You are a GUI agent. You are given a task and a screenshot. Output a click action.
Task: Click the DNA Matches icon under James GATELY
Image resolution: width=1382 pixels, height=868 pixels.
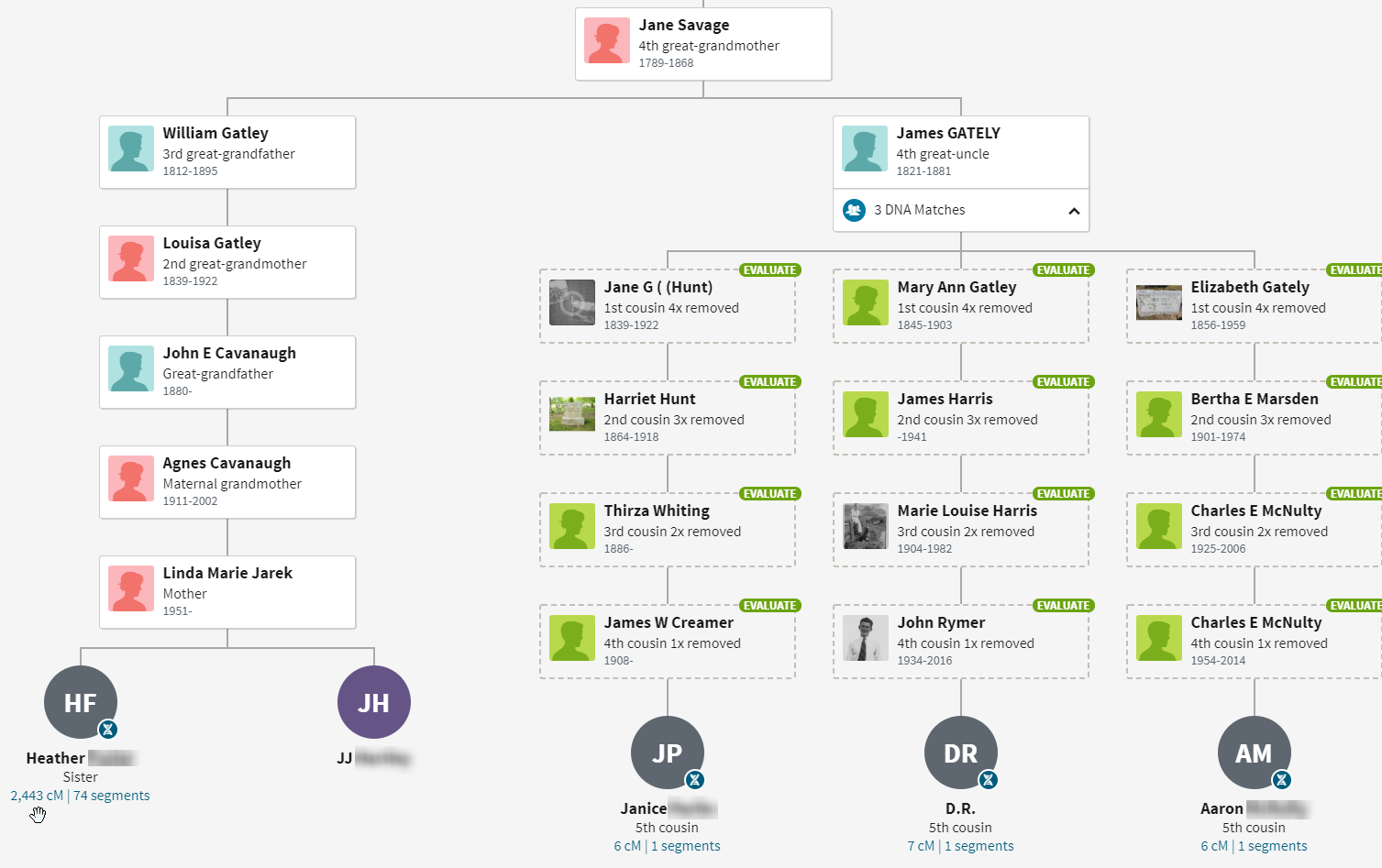tap(854, 210)
